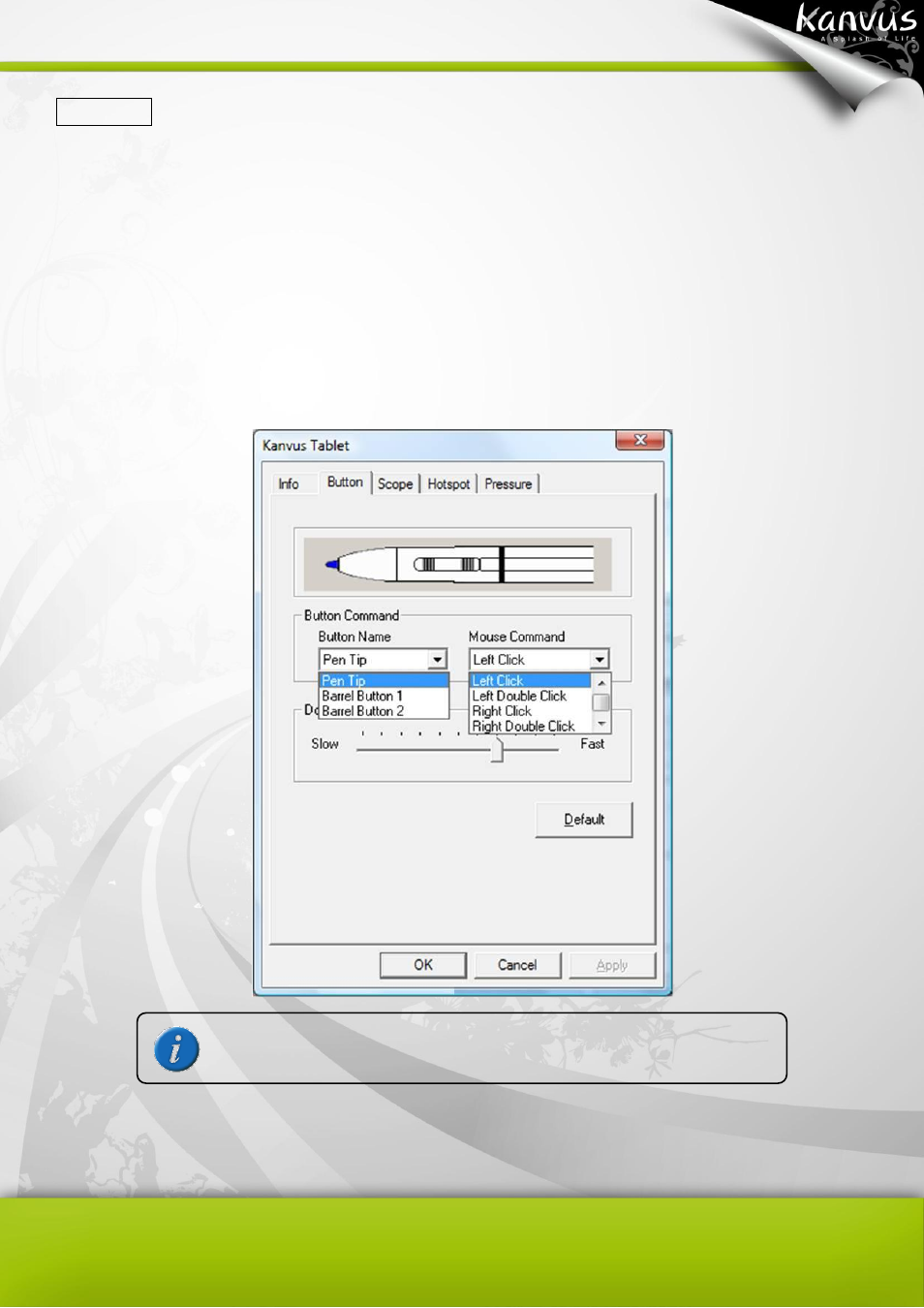This screenshot has width=924, height=1308.
Task: Open the Scope tab
Action: pos(395,483)
